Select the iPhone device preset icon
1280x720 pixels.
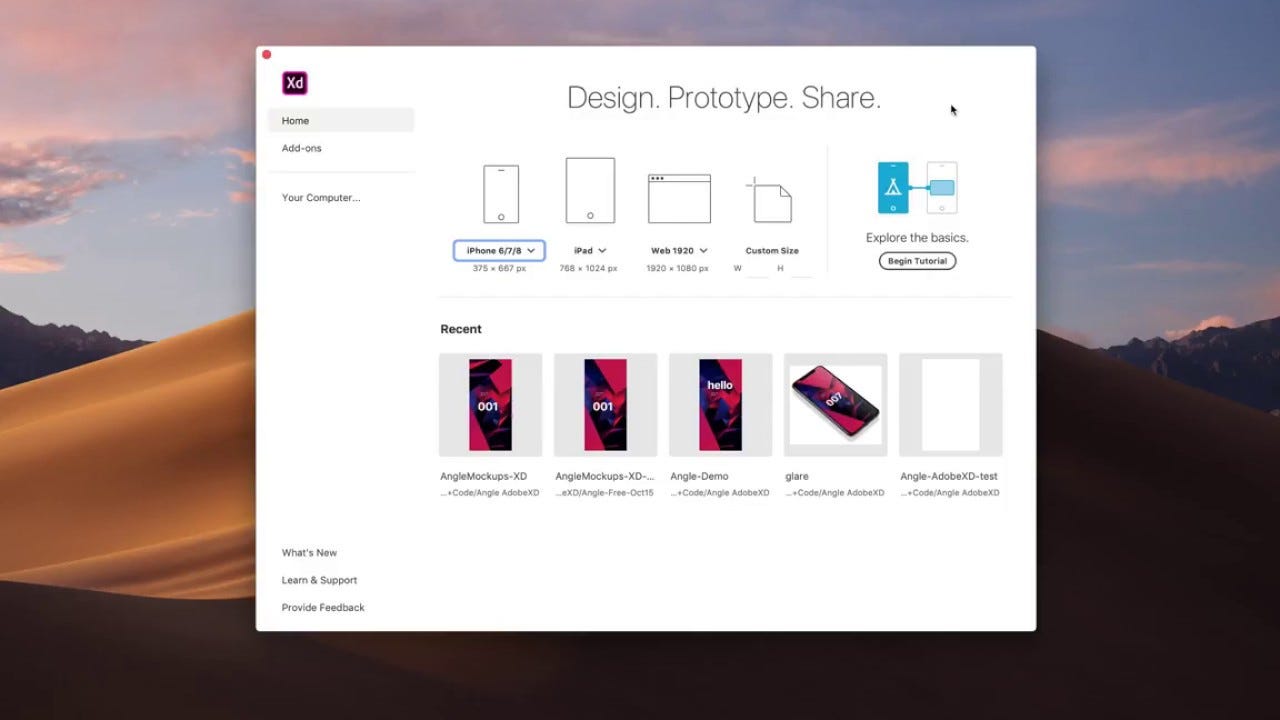(500, 192)
